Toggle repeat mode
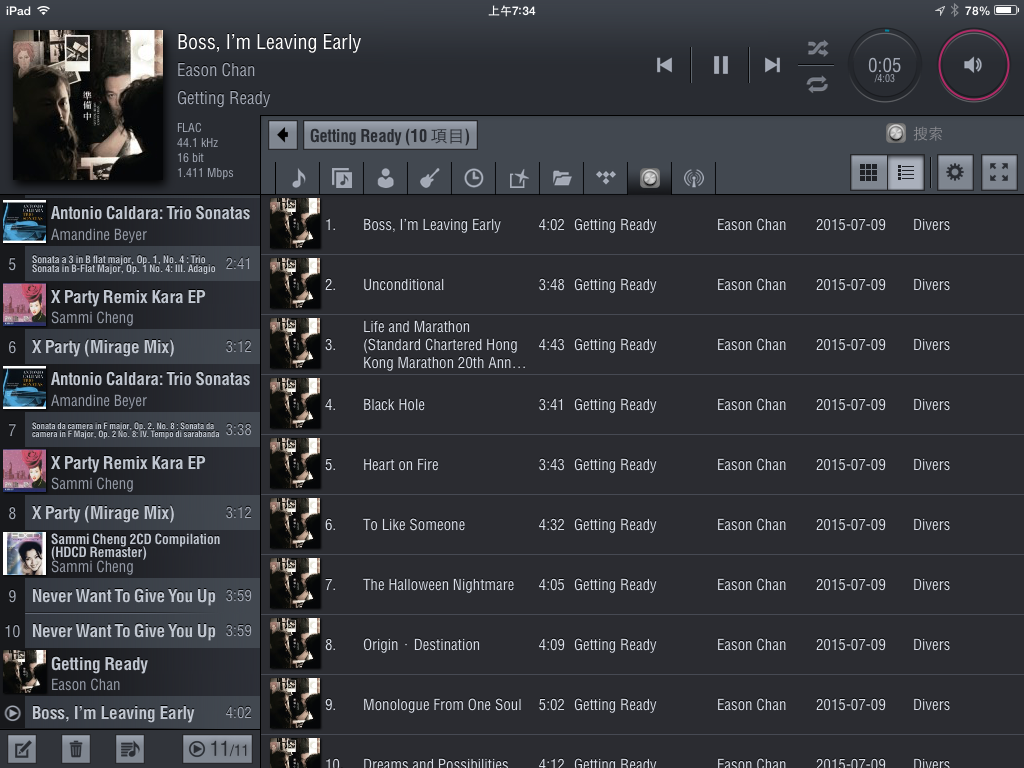 817,84
